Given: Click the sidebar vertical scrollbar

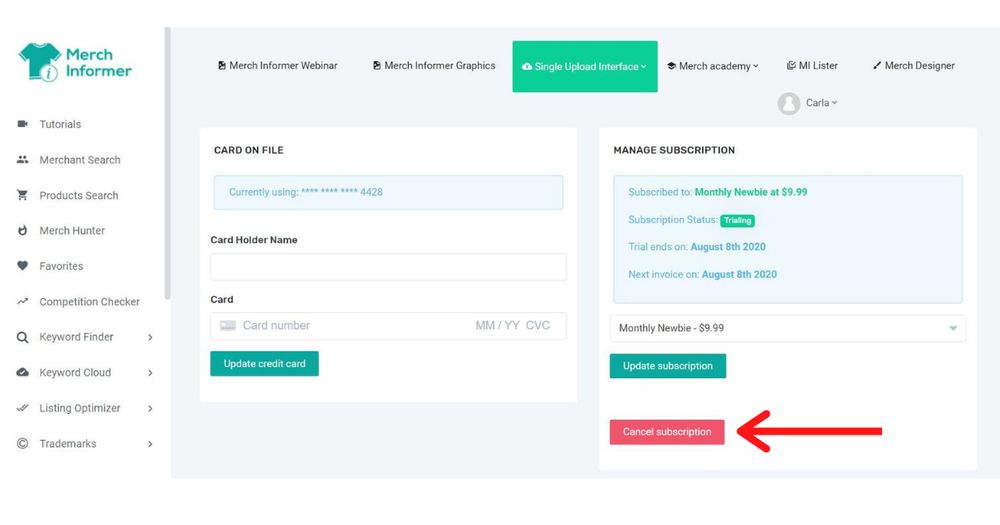Looking at the screenshot, I should [x=167, y=163].
